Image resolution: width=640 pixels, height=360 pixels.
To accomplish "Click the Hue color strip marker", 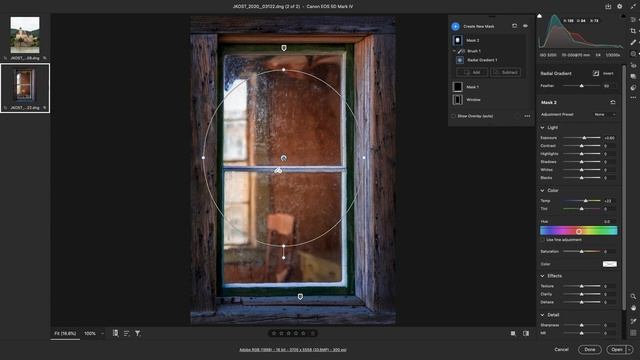I will pyautogui.click(x=579, y=231).
